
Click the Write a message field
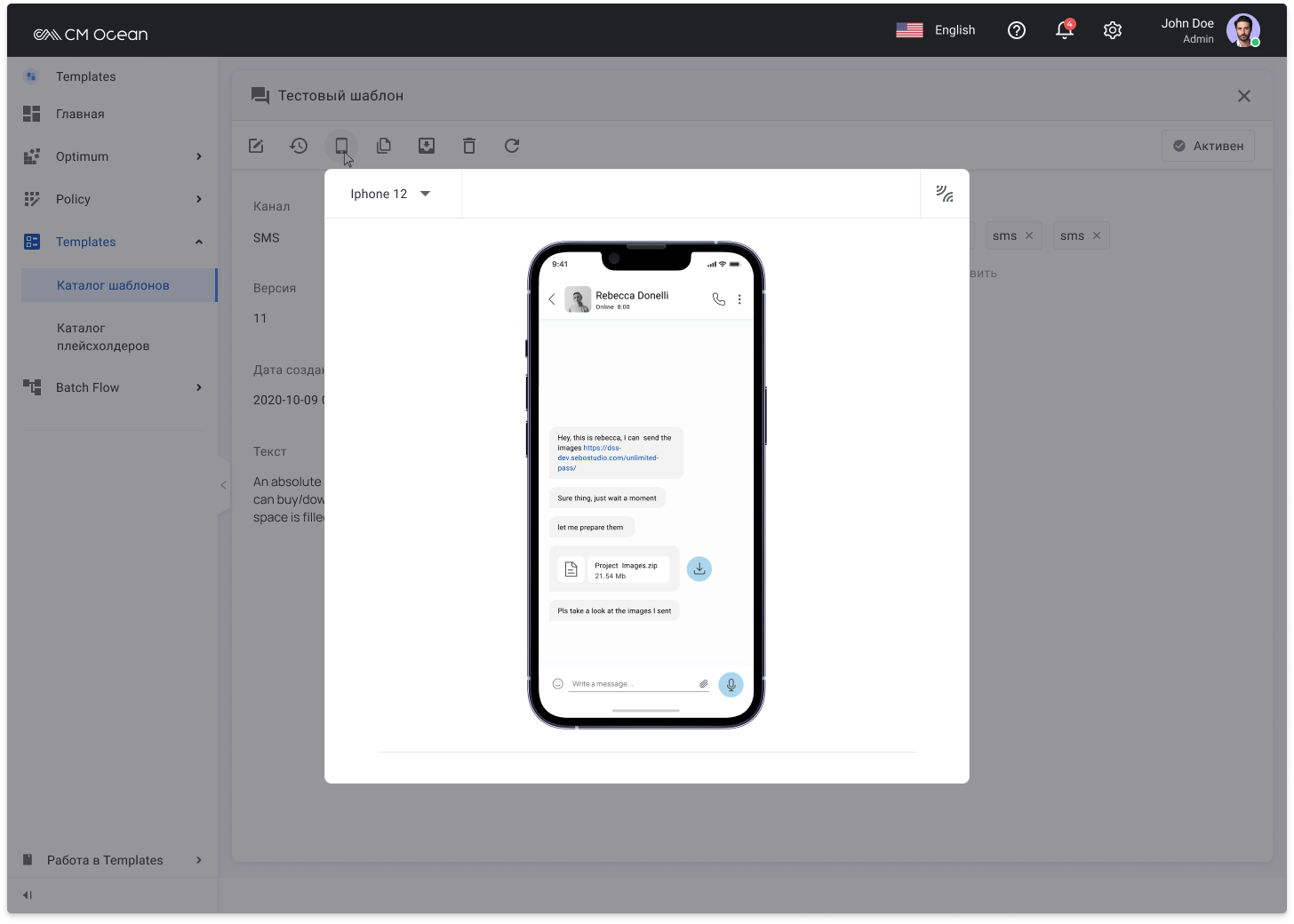(633, 684)
